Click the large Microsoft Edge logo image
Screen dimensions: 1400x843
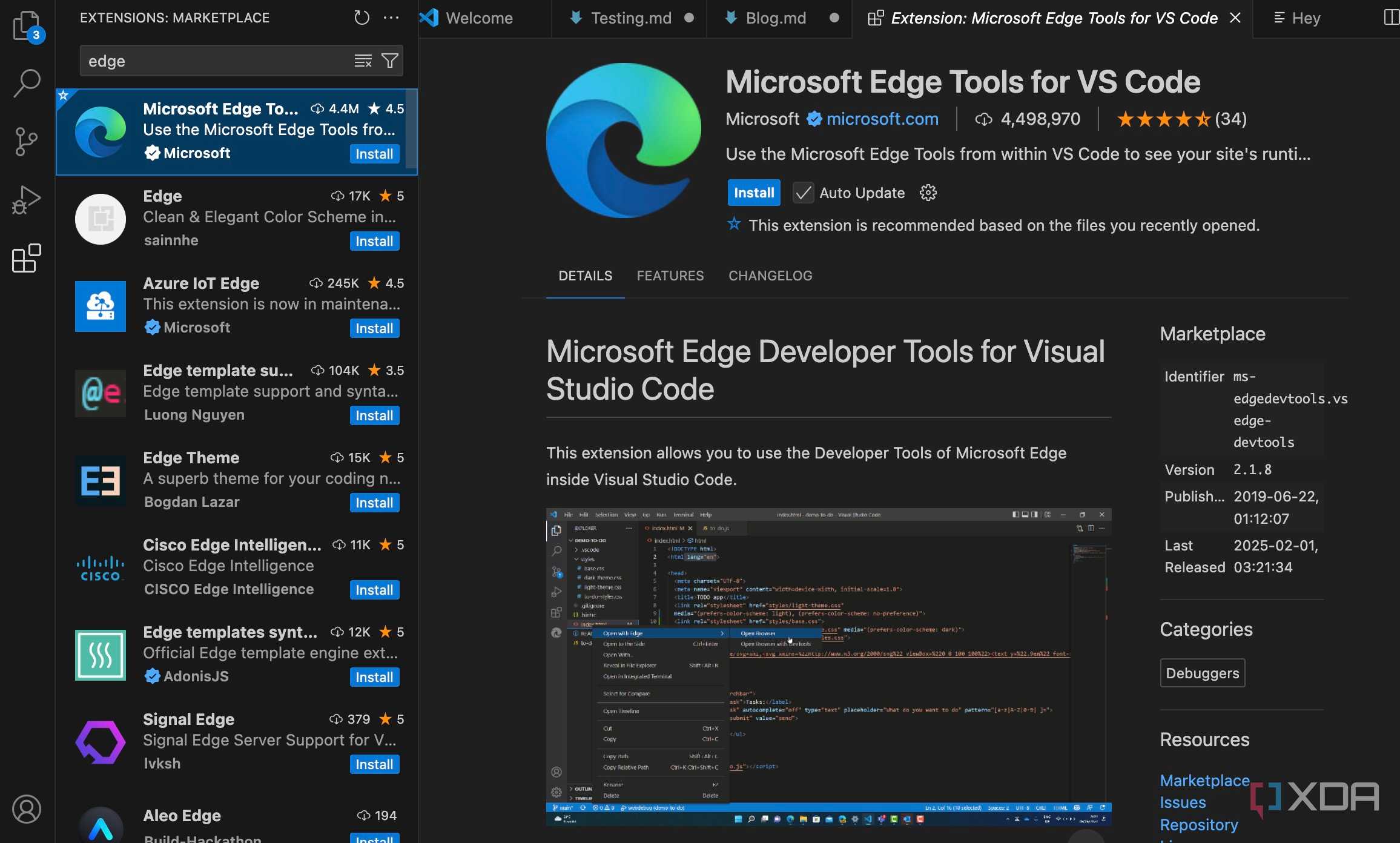(624, 140)
